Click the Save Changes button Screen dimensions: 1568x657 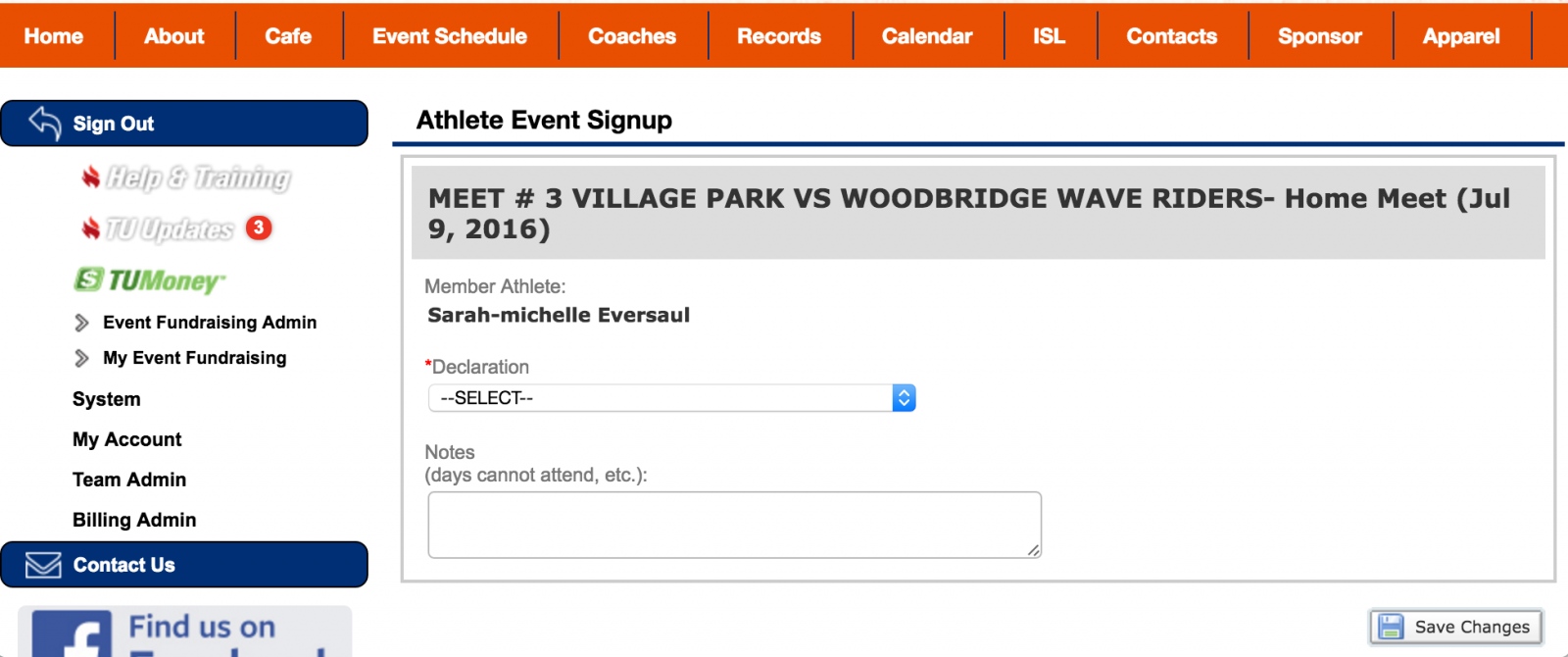coord(1456,627)
